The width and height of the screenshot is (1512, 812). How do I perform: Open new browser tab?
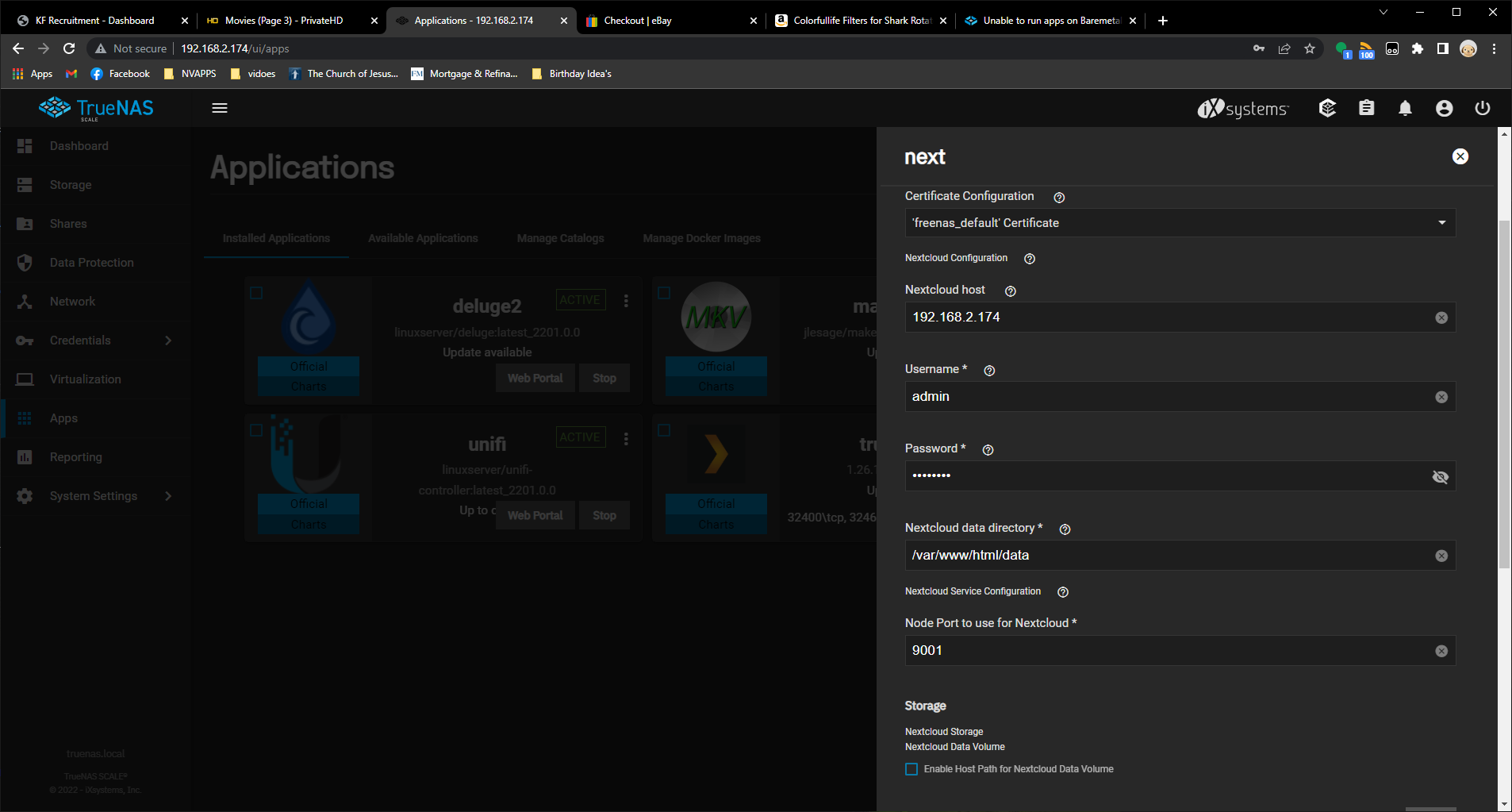[1162, 21]
